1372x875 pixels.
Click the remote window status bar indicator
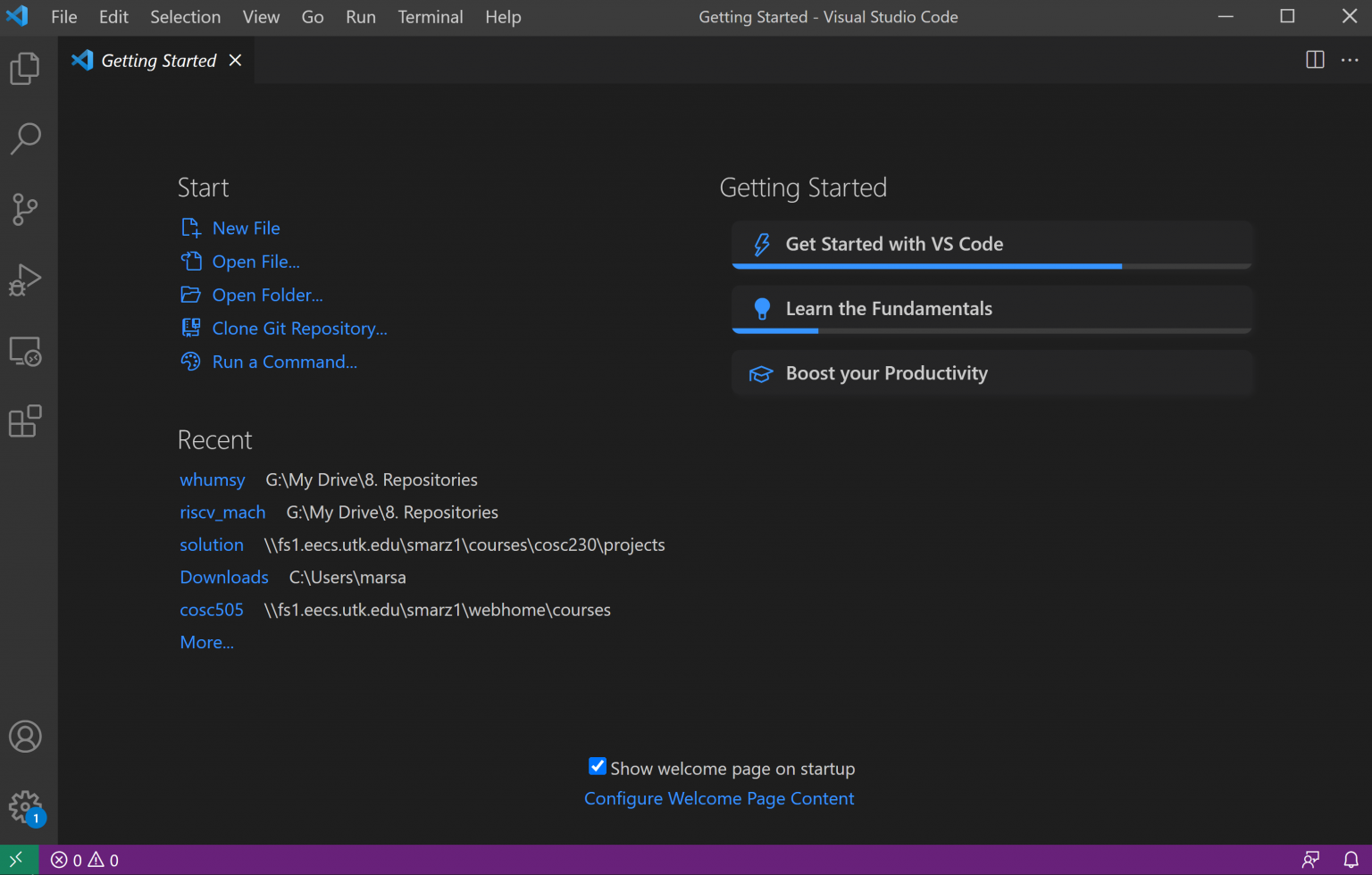coord(18,860)
